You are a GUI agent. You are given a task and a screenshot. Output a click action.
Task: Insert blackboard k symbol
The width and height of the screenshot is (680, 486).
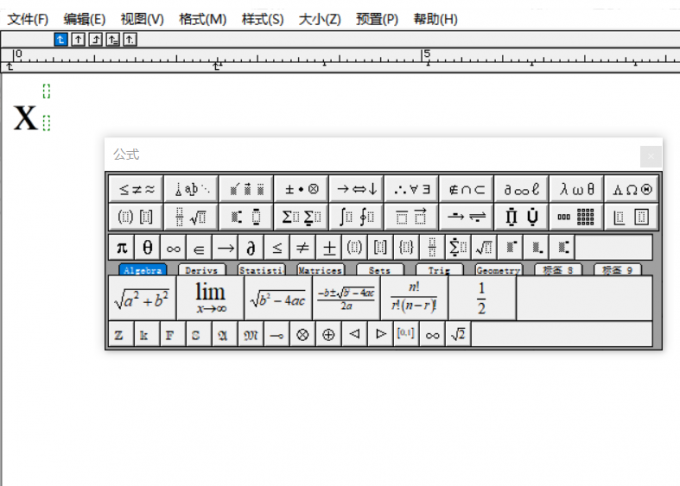[147, 334]
